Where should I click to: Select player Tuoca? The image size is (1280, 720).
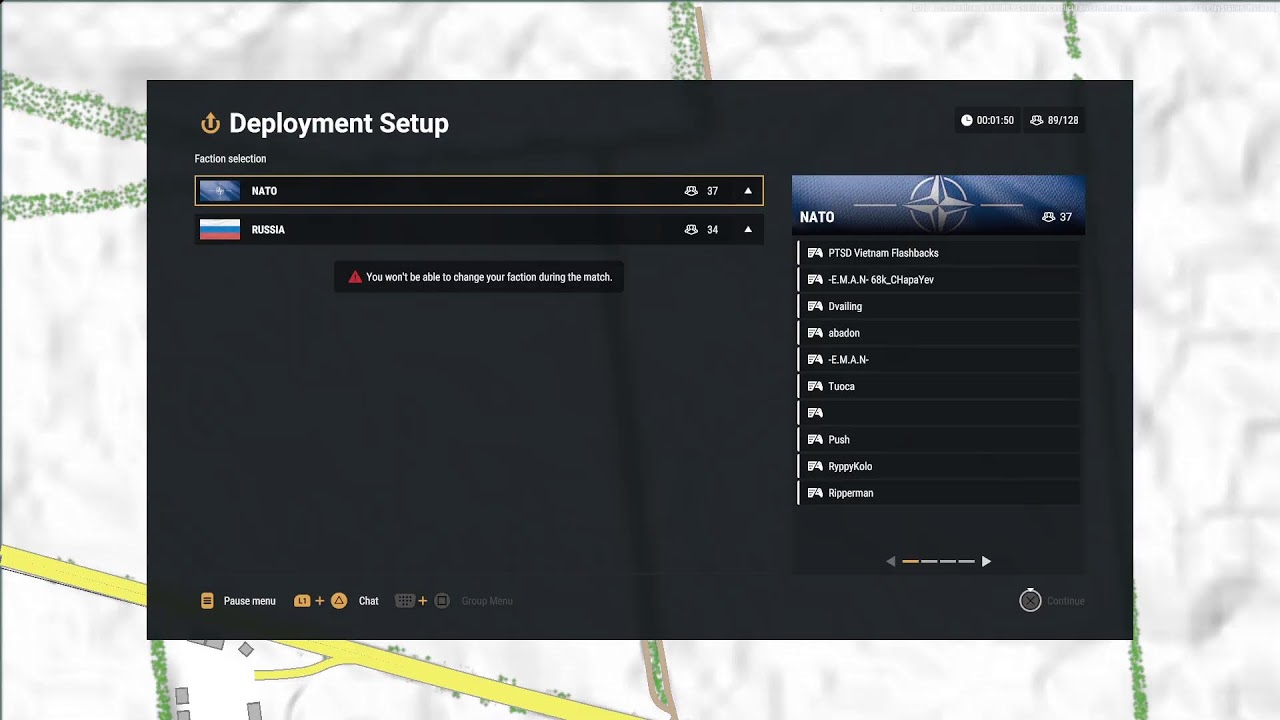tap(938, 386)
